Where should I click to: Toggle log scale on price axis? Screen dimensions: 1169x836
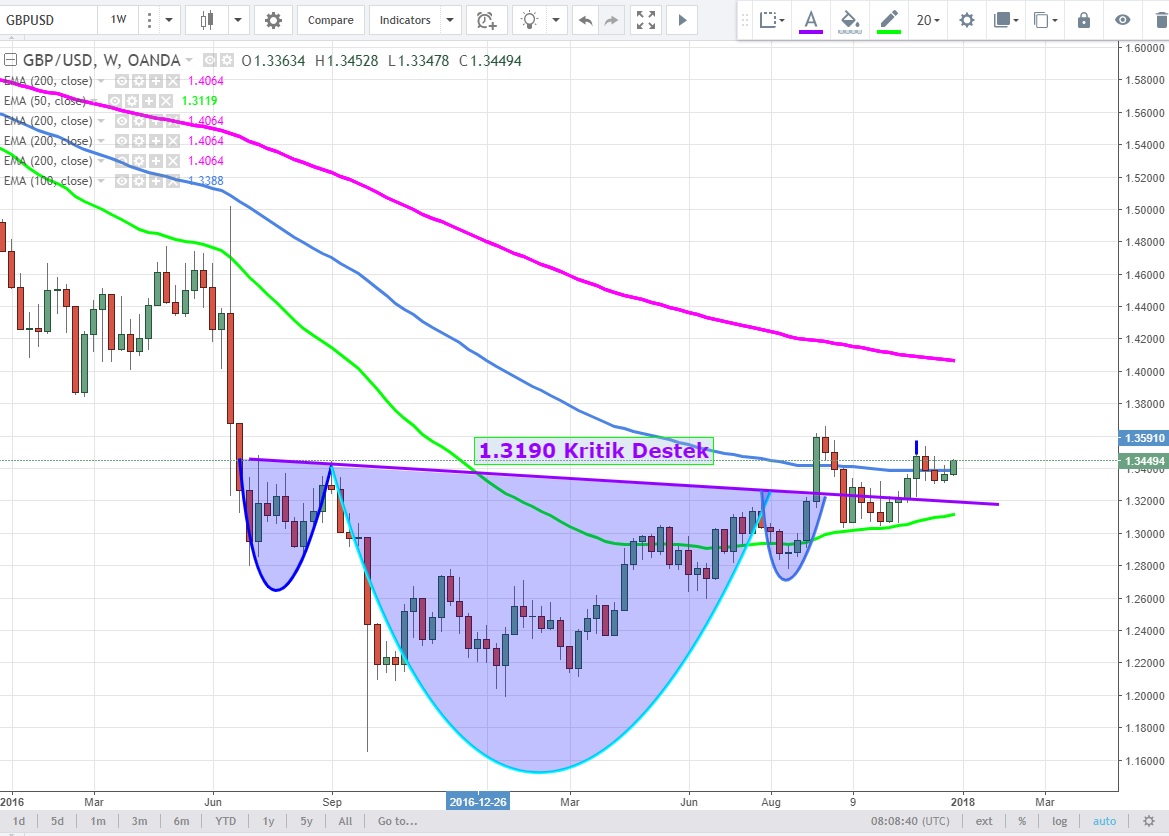coord(1059,821)
